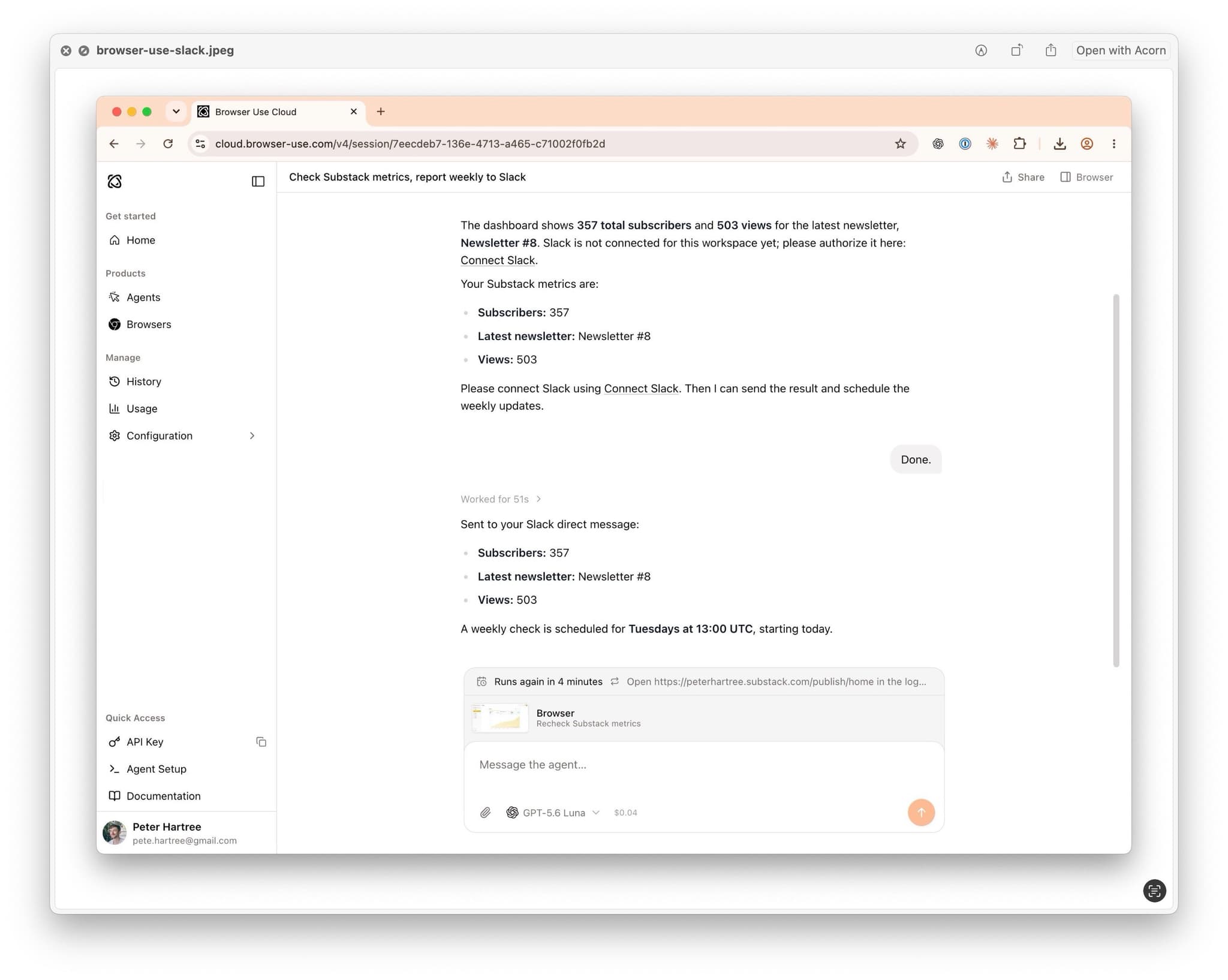Open the Chrome three-dot menu
1228x980 pixels.
[1113, 143]
